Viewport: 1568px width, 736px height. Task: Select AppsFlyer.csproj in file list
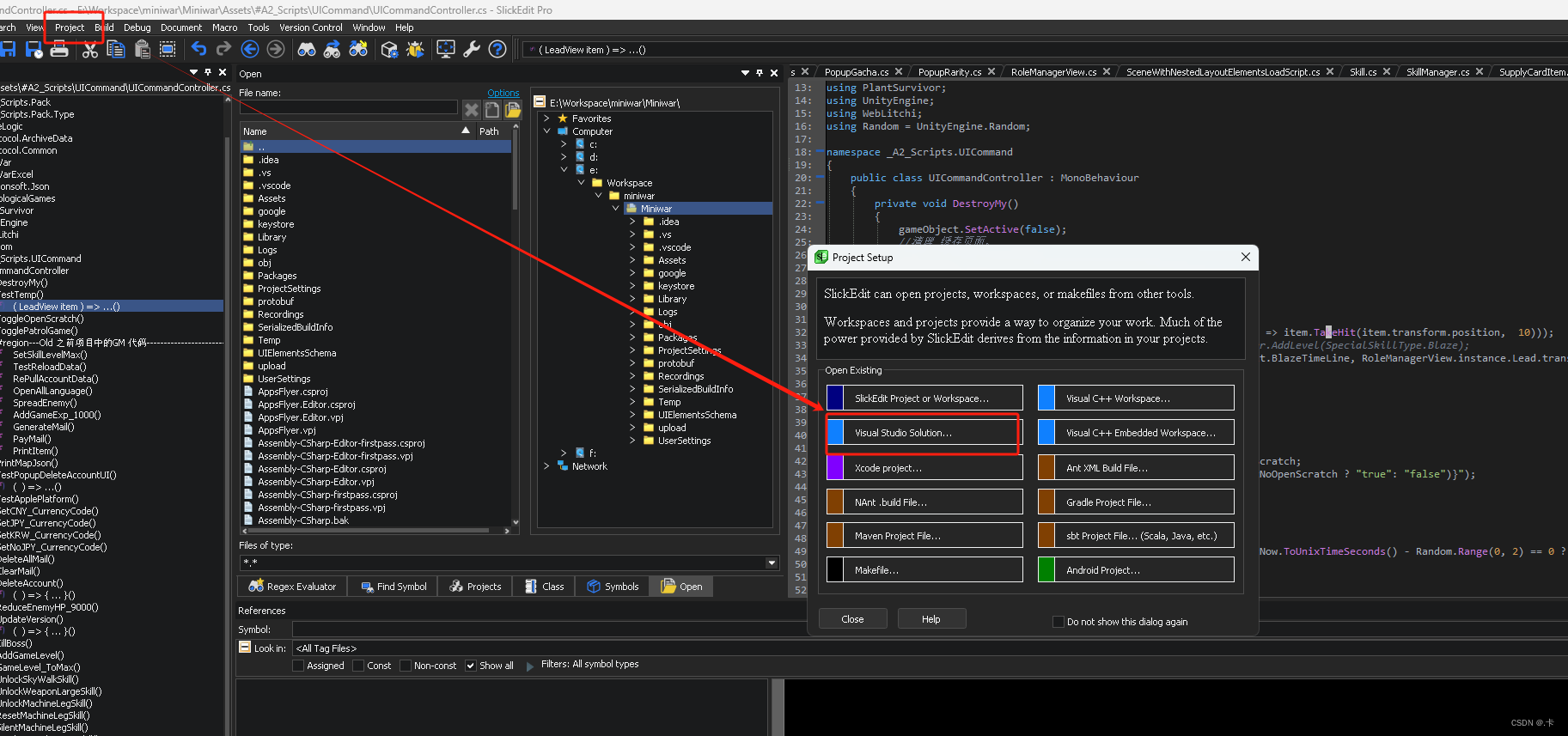click(292, 392)
